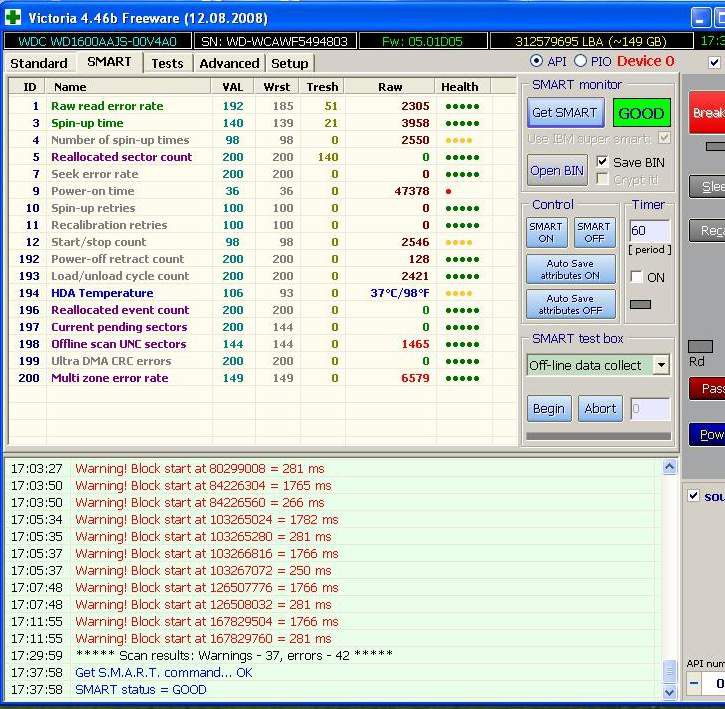This screenshot has width=725, height=709.
Task: Click Auto Save attributes OFF button
Action: (x=571, y=304)
